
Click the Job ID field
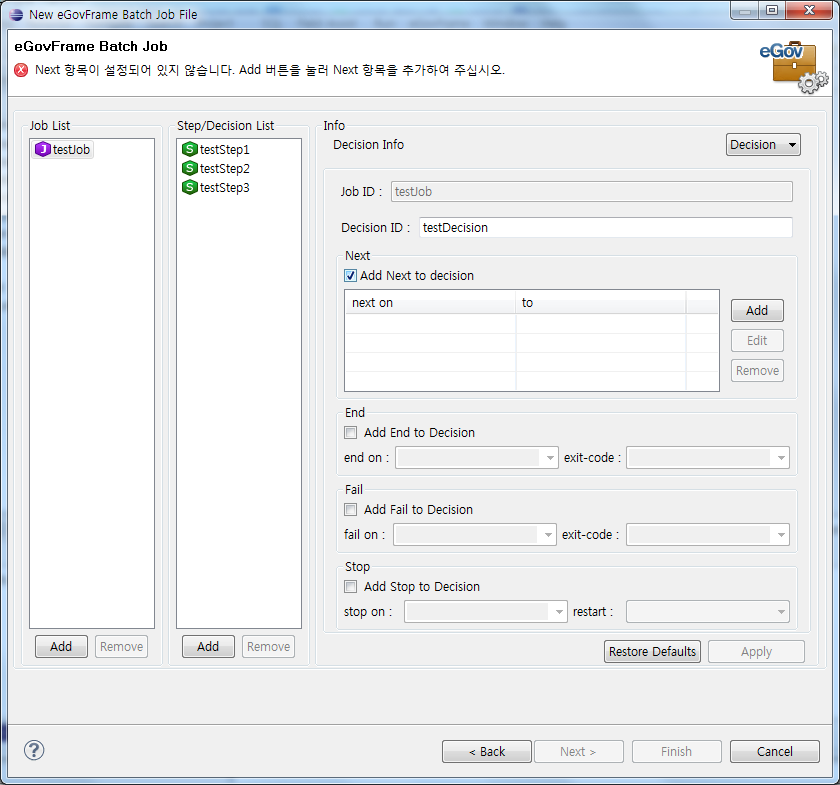(591, 192)
